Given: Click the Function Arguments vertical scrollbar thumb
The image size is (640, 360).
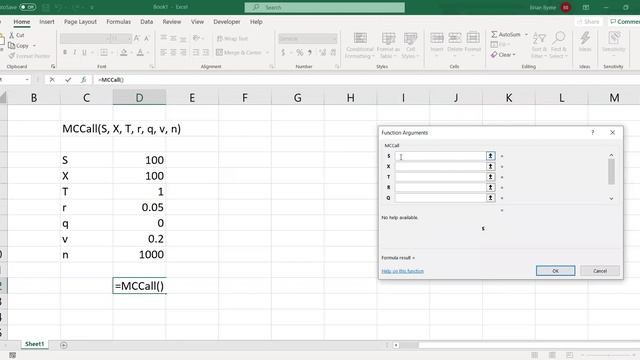Looking at the screenshot, I should pos(611,171).
